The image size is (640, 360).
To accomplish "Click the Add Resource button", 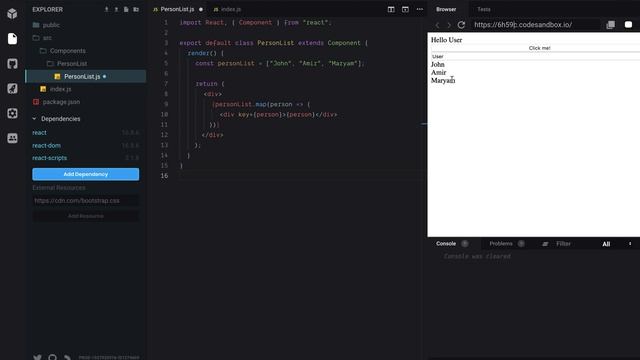I will coord(86,216).
